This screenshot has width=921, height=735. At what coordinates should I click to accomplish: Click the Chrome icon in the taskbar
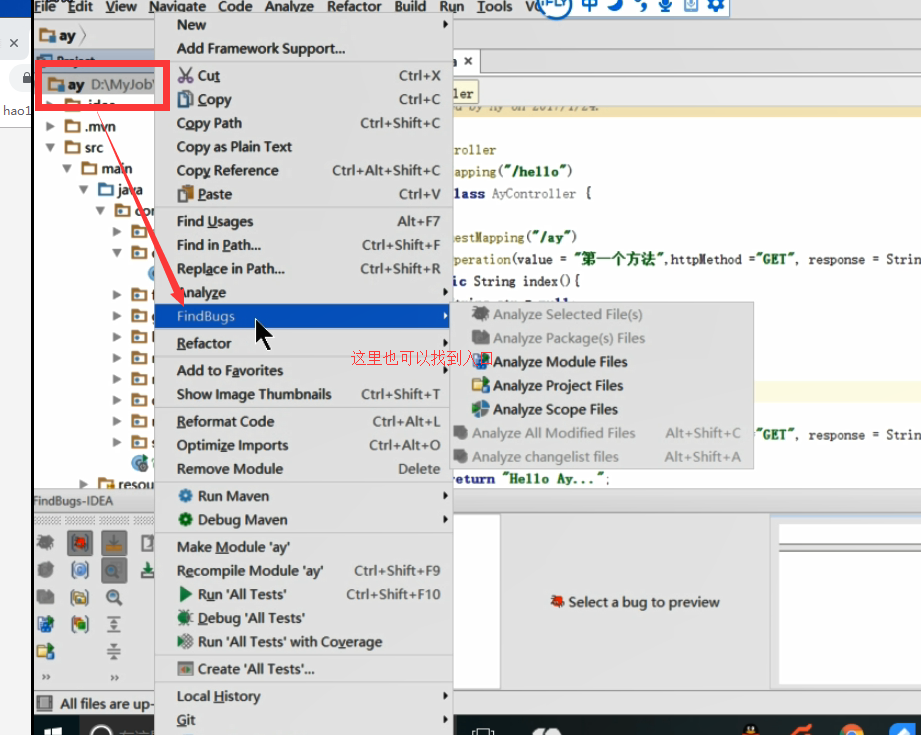click(851, 730)
